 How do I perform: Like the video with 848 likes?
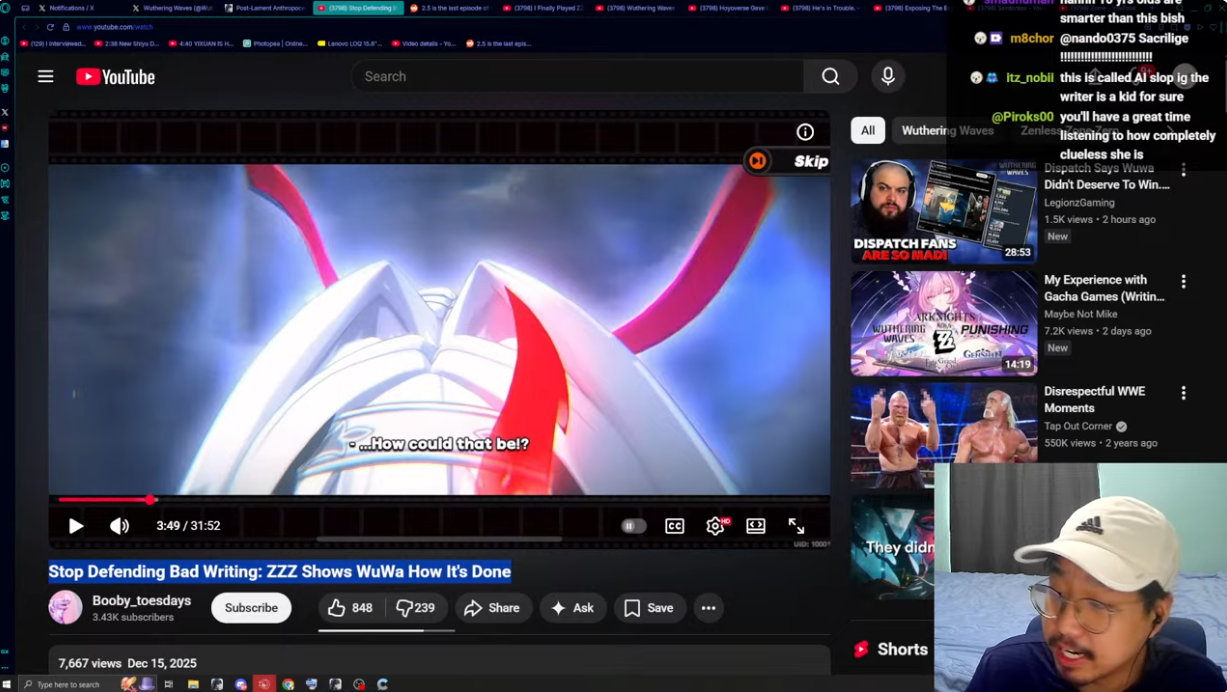point(350,608)
